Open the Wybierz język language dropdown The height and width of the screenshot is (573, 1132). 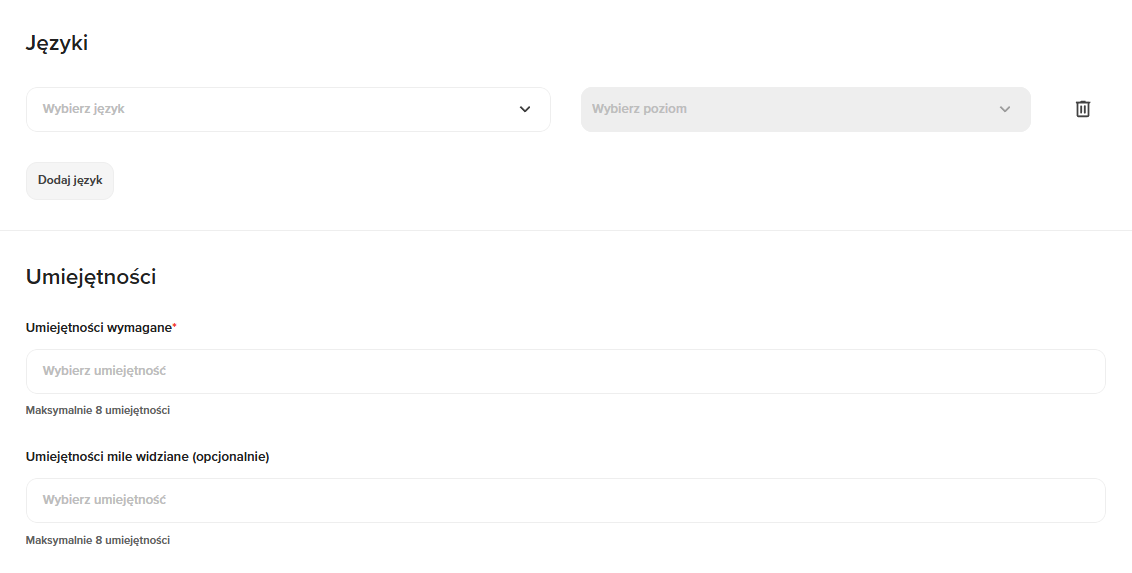(x=288, y=109)
